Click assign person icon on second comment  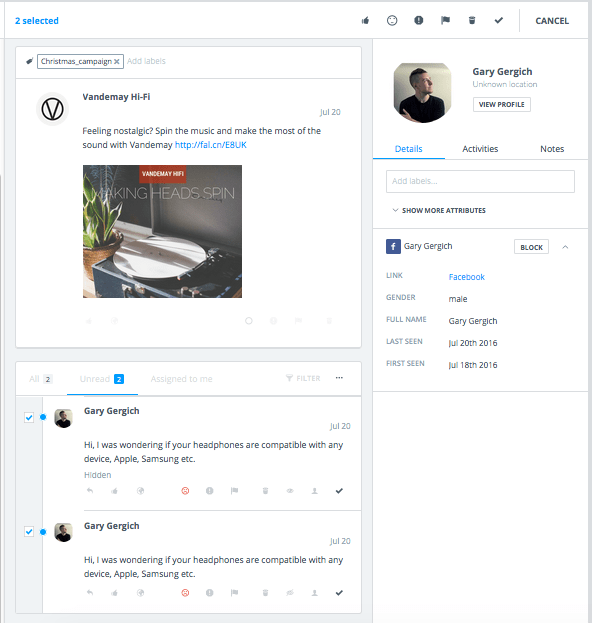click(x=314, y=593)
